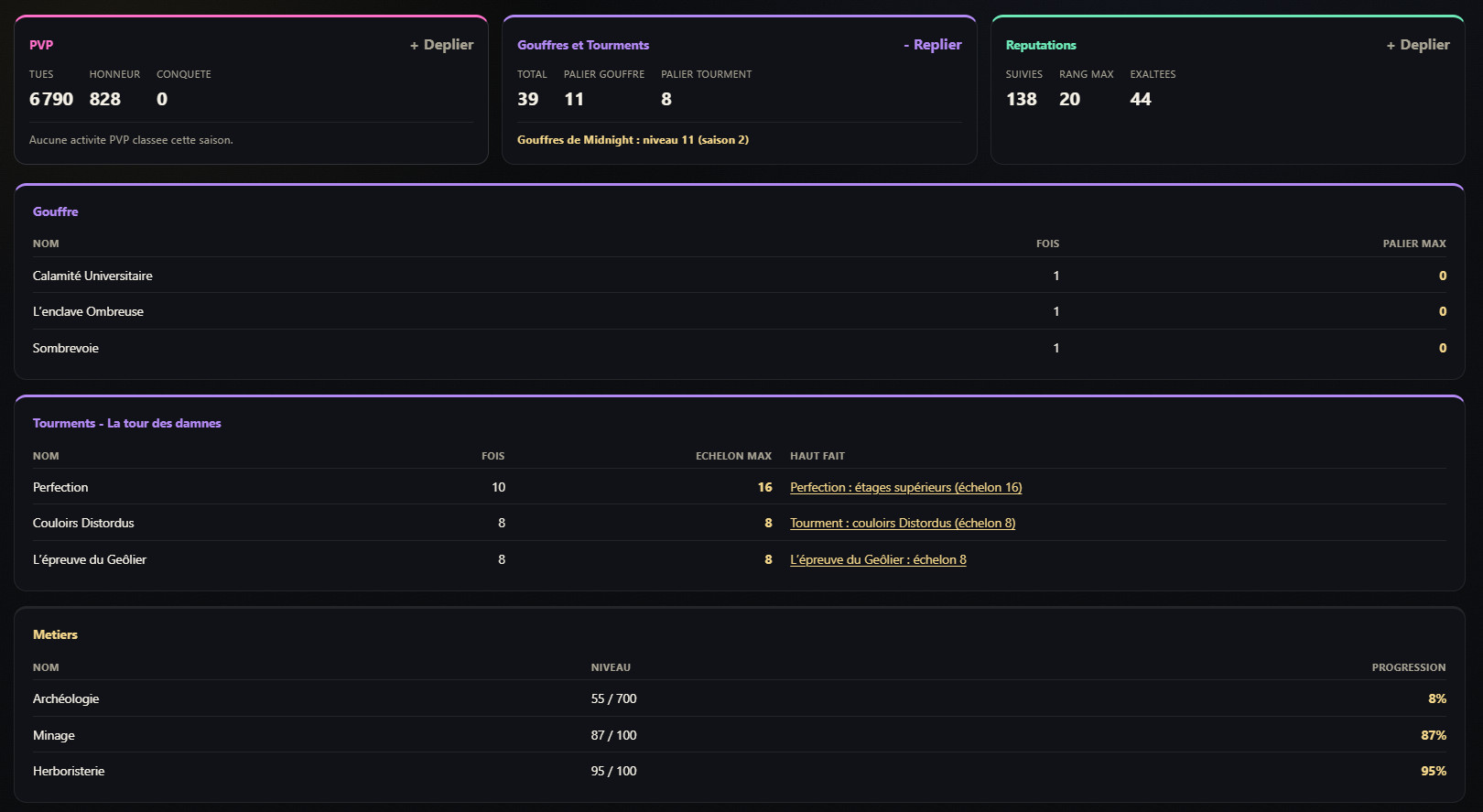1483x812 pixels.
Task: Select the HONNEUR value 828
Action: click(105, 99)
